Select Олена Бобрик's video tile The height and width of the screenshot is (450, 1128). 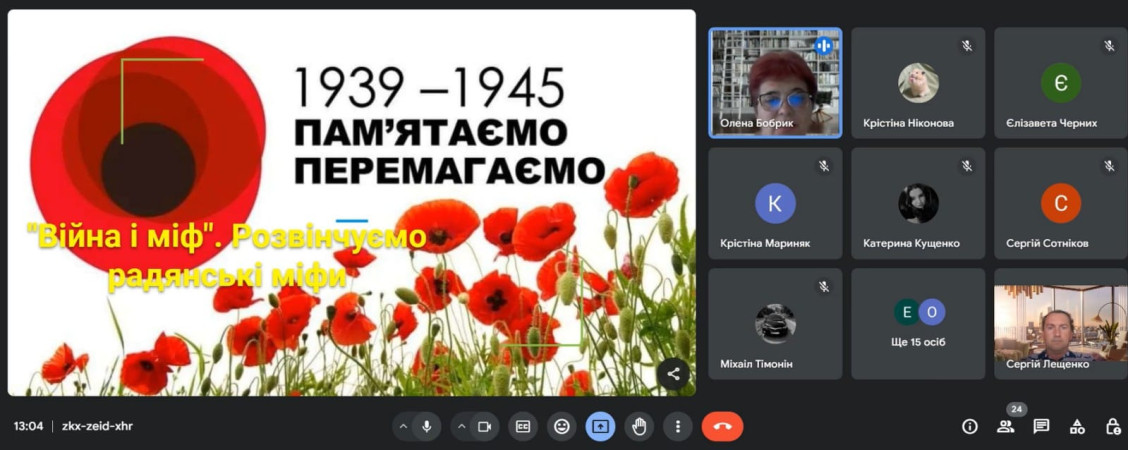[775, 82]
